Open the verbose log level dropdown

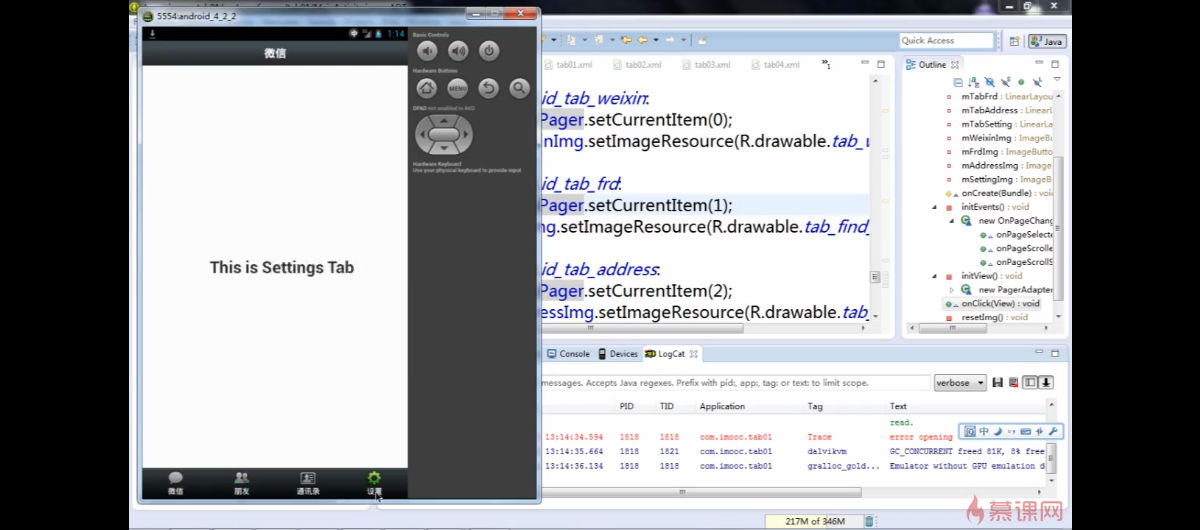pyautogui.click(x=960, y=383)
